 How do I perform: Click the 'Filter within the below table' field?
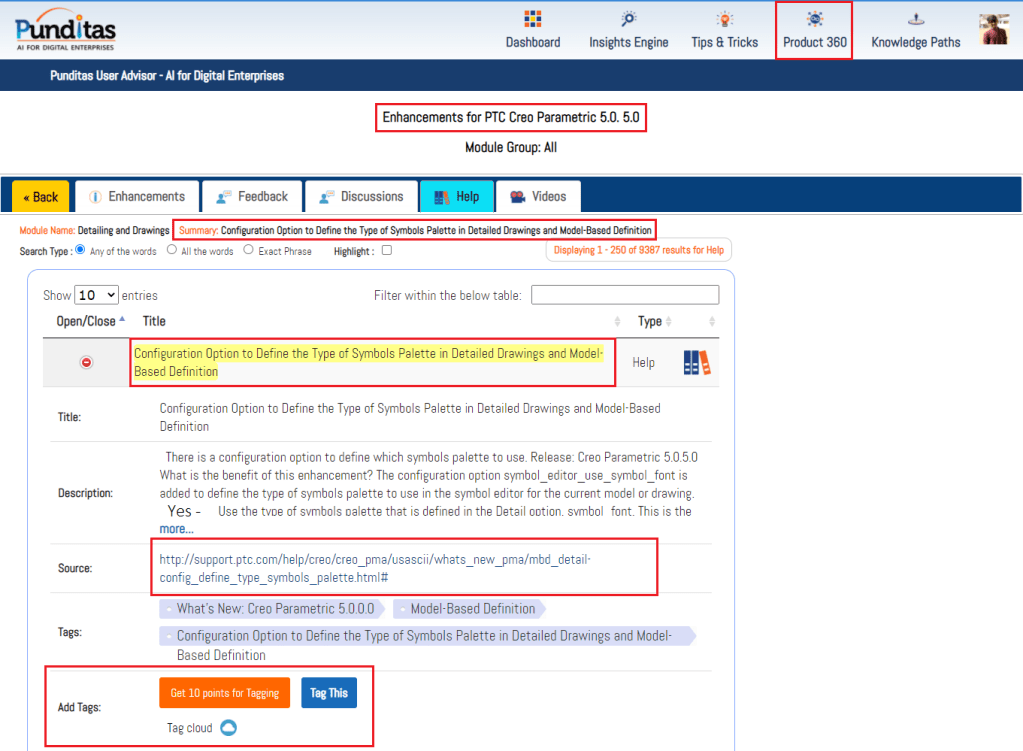click(625, 295)
